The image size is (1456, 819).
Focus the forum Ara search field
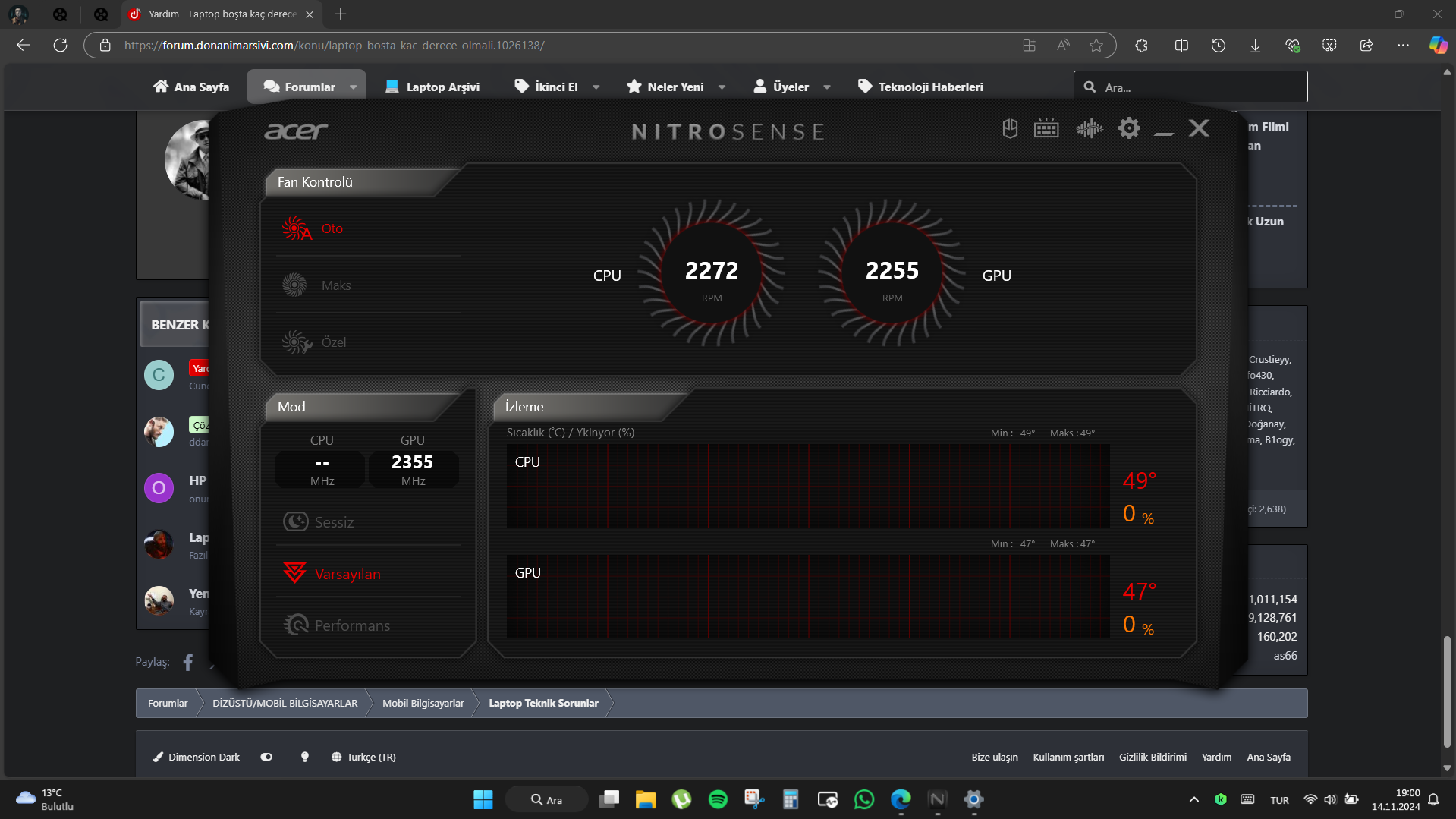[x=1190, y=87]
